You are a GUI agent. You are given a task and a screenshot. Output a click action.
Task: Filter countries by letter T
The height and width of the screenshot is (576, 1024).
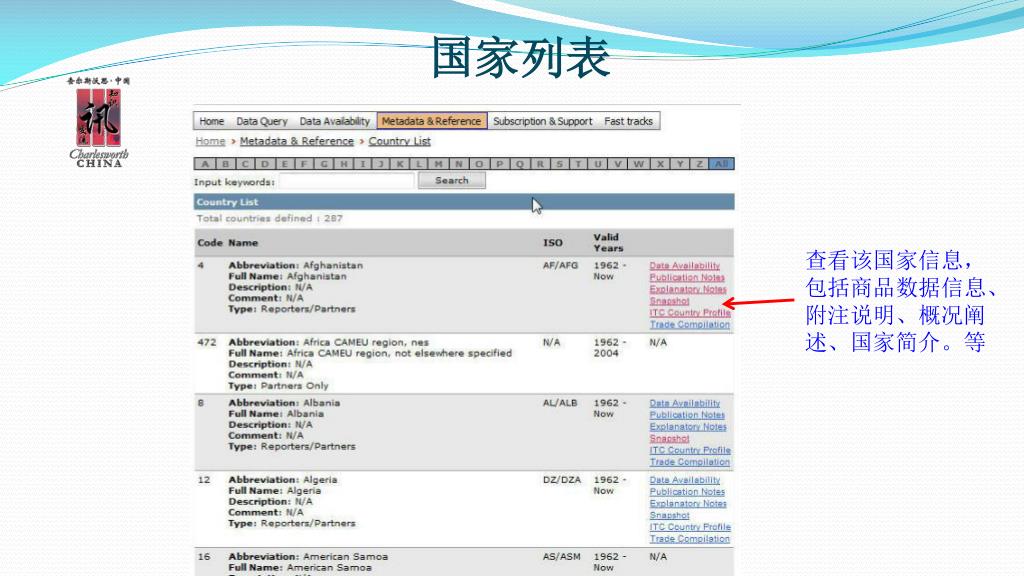[x=578, y=164]
